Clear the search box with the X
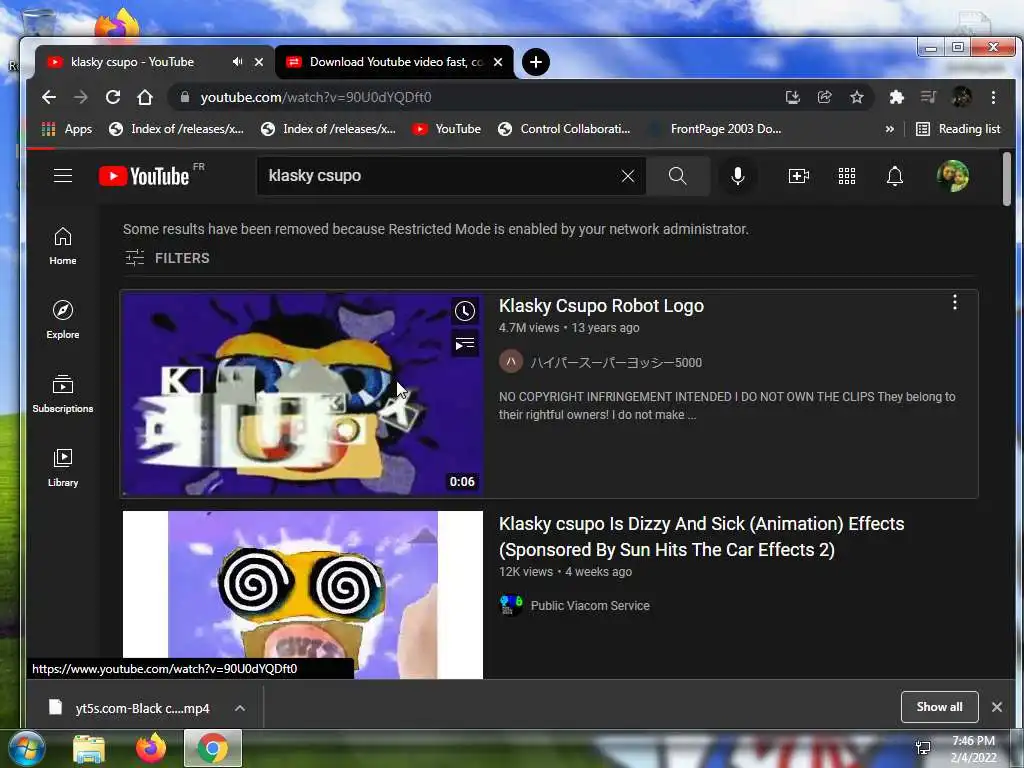 point(628,176)
